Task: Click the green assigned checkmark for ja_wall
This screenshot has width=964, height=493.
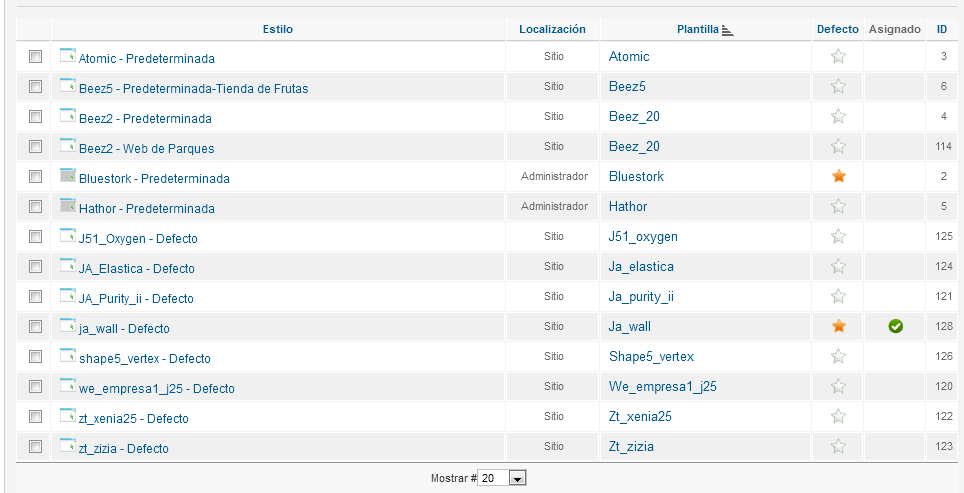Action: (x=895, y=326)
